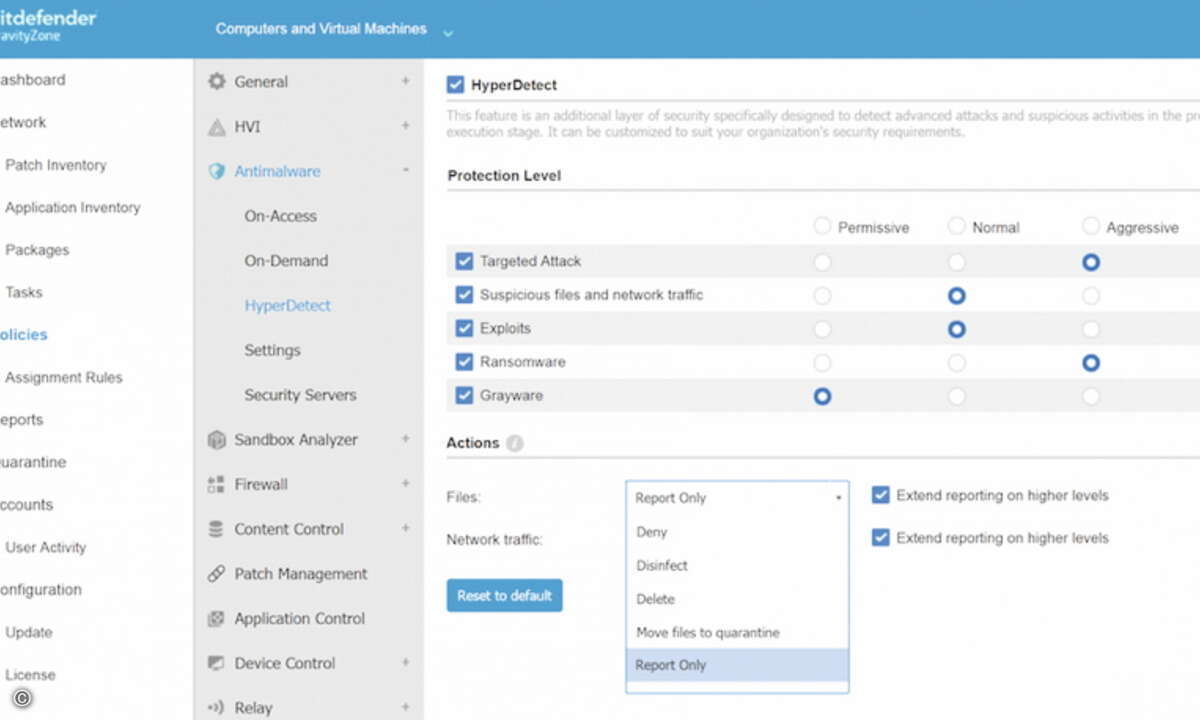This screenshot has width=1200, height=720.
Task: Toggle Network traffic extend reporting checkbox
Action: pos(881,538)
